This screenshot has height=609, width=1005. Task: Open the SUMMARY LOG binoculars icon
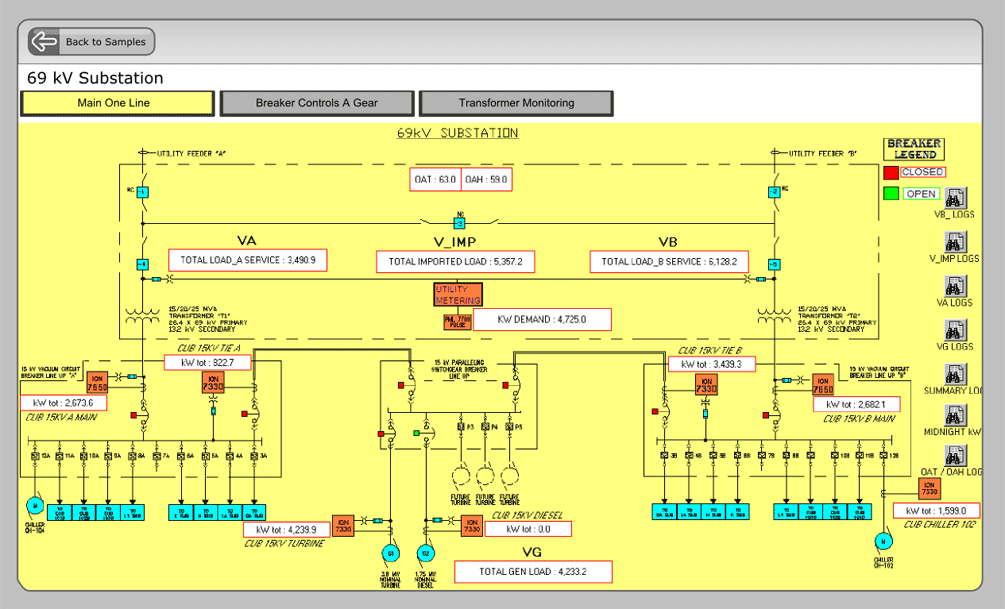tap(955, 374)
